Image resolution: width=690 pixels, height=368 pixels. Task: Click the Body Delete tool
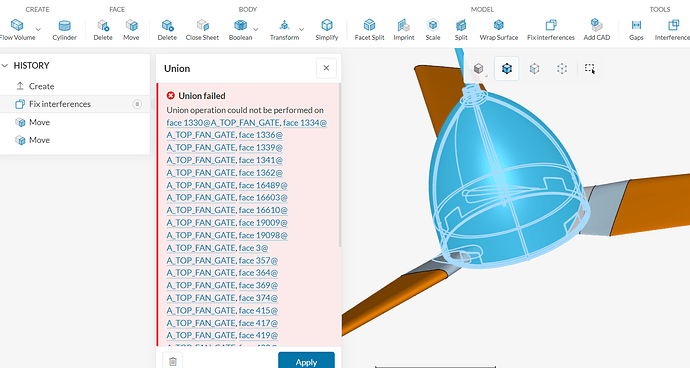pyautogui.click(x=167, y=29)
